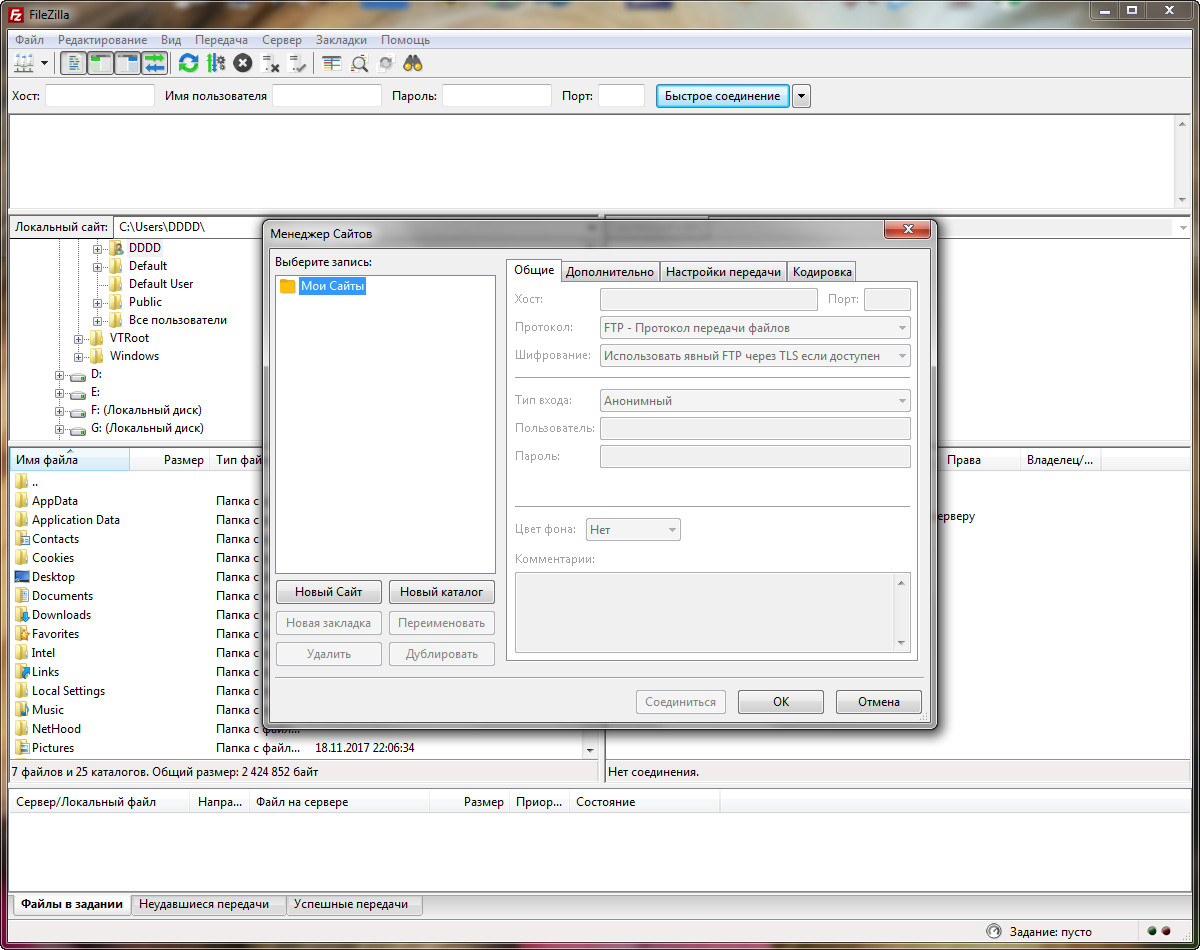Switch to the Дополнительно tab
The width and height of the screenshot is (1200, 950).
click(610, 272)
